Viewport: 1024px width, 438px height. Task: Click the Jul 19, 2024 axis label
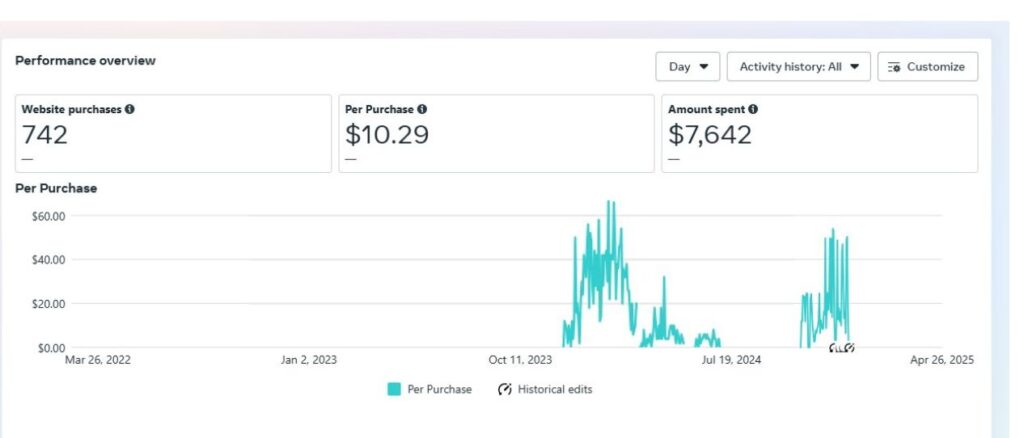pyautogui.click(x=731, y=360)
